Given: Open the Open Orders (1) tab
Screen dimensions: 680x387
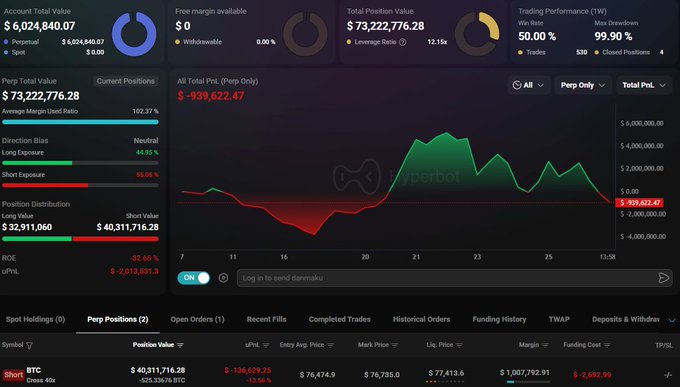Looking at the screenshot, I should (197, 319).
